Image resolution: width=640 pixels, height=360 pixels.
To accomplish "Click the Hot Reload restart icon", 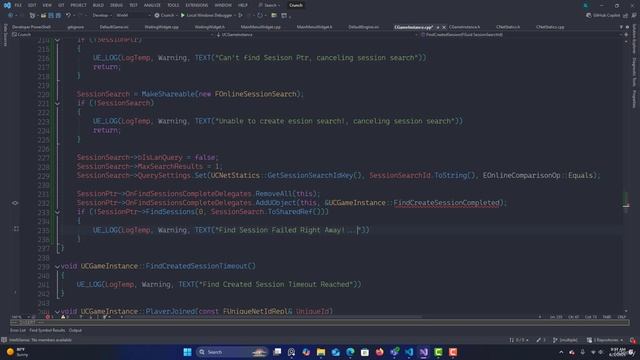I will (260, 16).
